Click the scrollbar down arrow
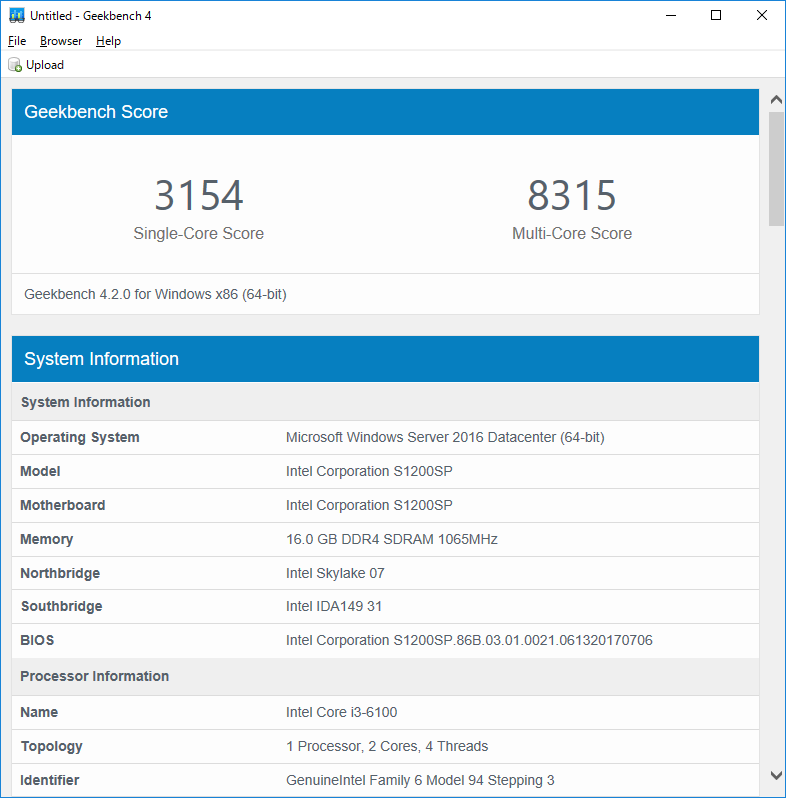 776,776
